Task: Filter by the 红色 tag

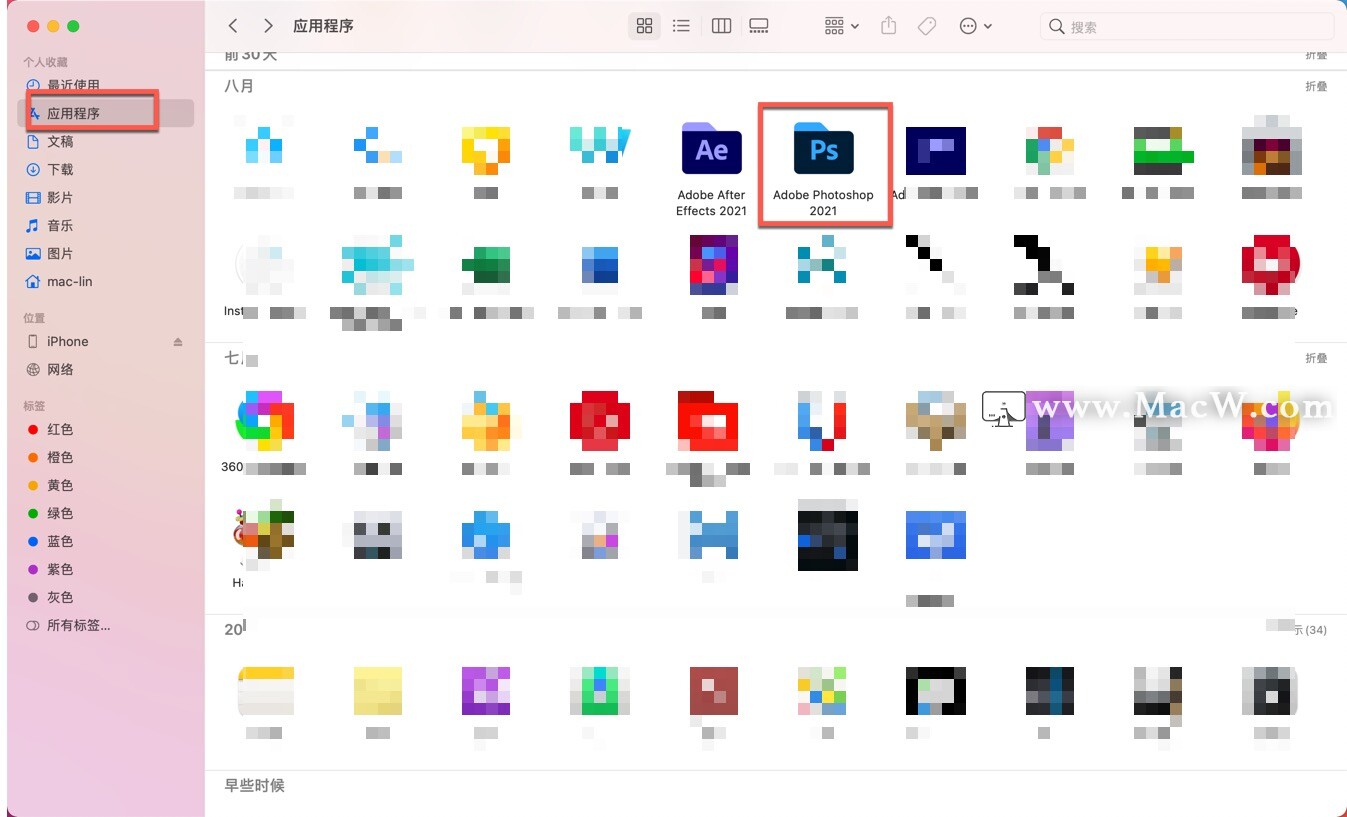Action: click(60, 430)
